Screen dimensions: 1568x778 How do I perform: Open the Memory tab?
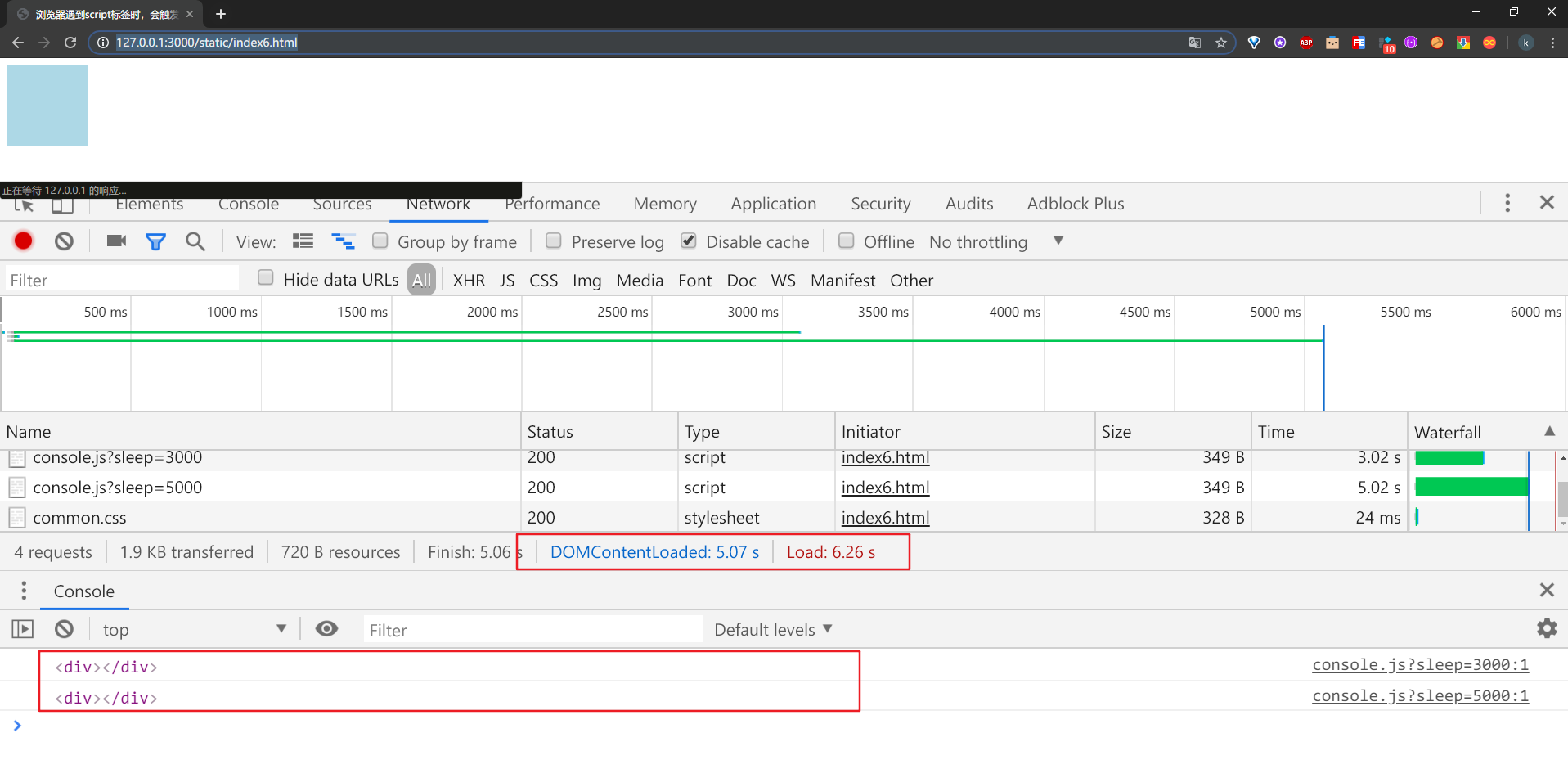coord(665,204)
